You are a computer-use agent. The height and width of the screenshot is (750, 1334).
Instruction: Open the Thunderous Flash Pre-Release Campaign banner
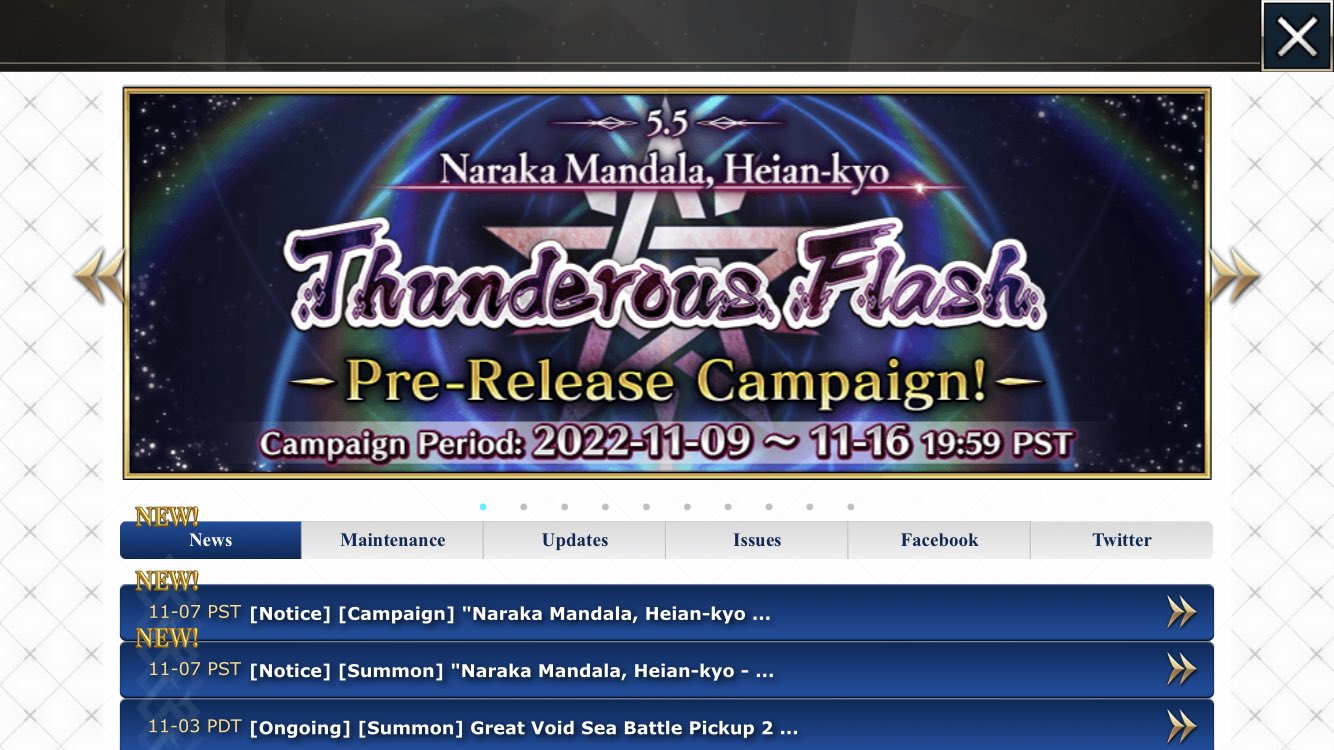pos(667,283)
